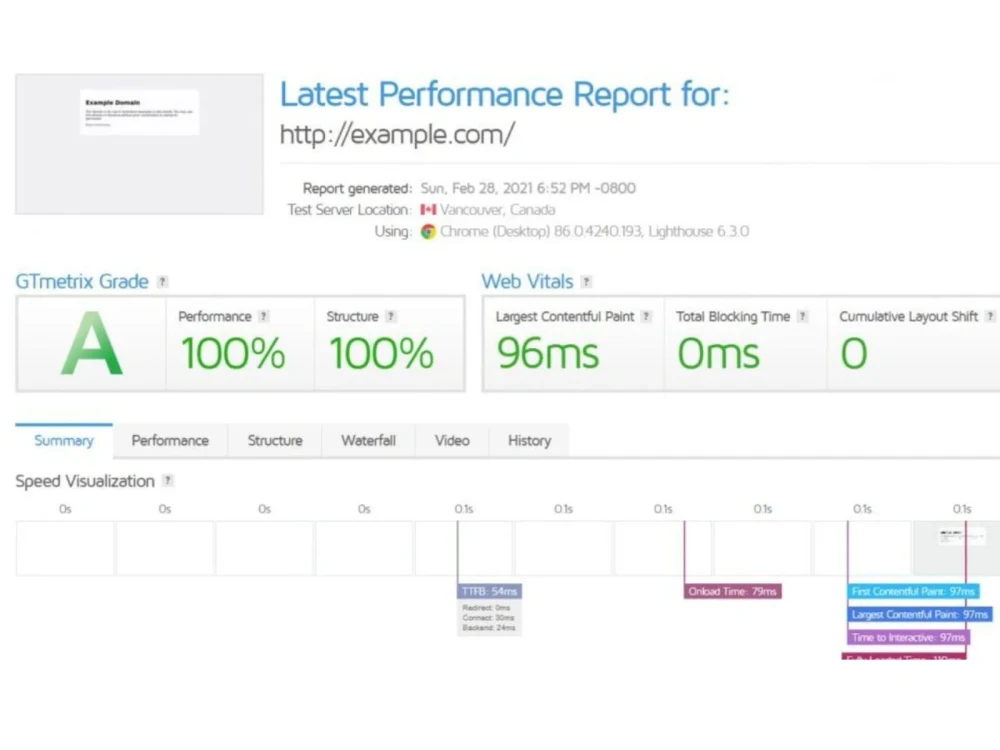The width and height of the screenshot is (1000, 750).
Task: Click the 96ms LCP value
Action: (x=548, y=353)
